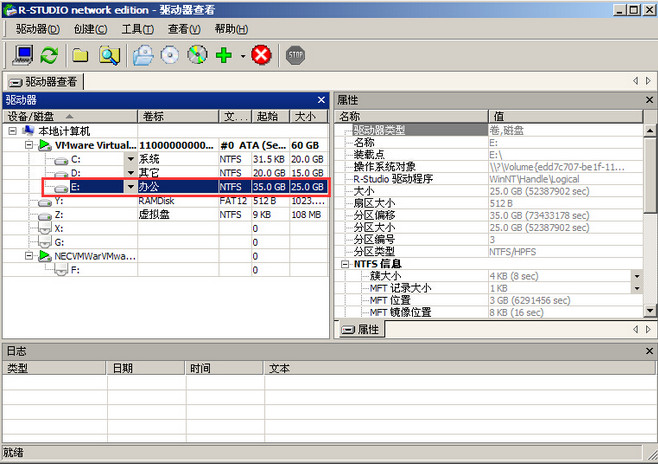658x465 pixels.
Task: Click the MFT 位置 property row
Action: [489, 300]
